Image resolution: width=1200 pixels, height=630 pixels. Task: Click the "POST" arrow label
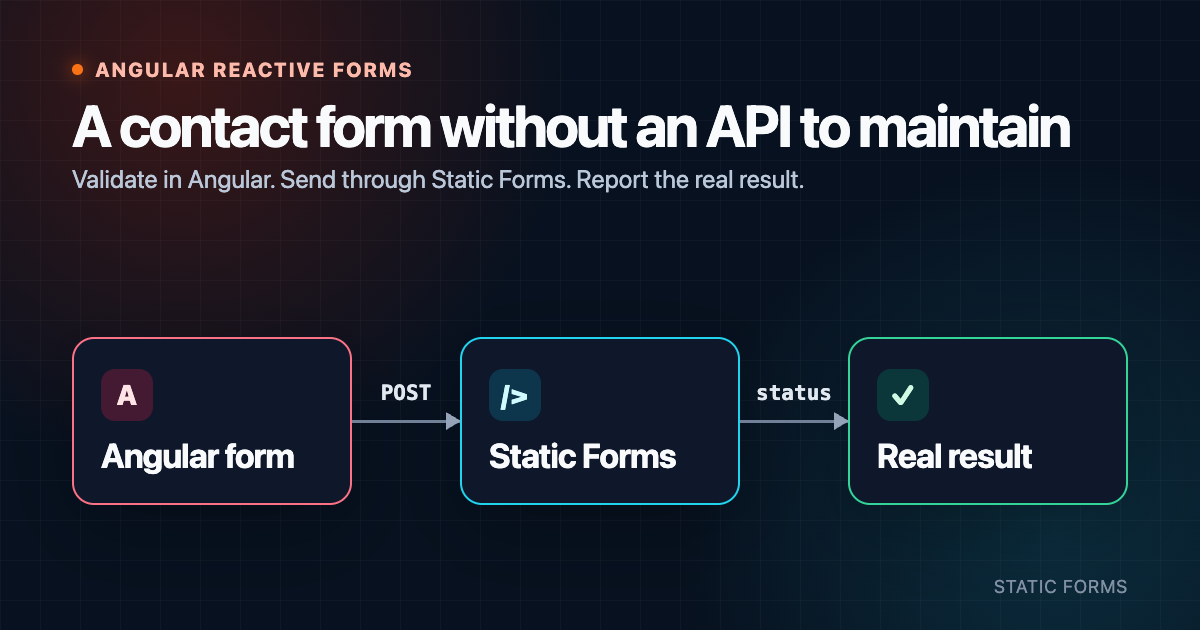[406, 392]
